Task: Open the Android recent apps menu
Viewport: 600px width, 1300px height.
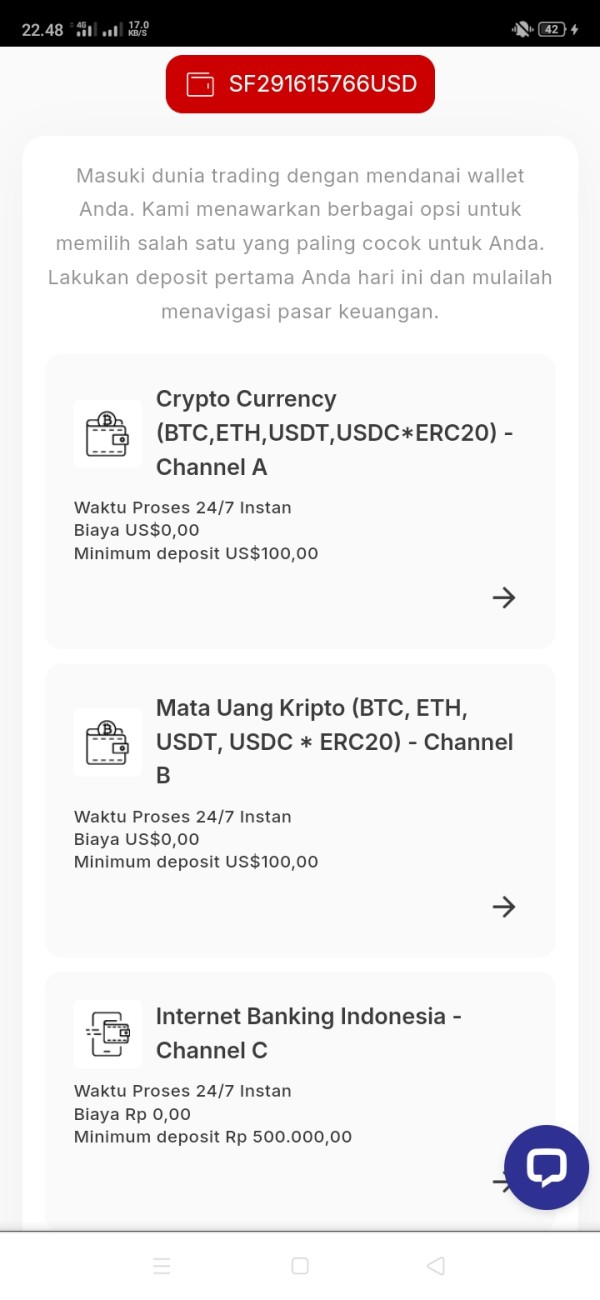Action: [162, 1266]
